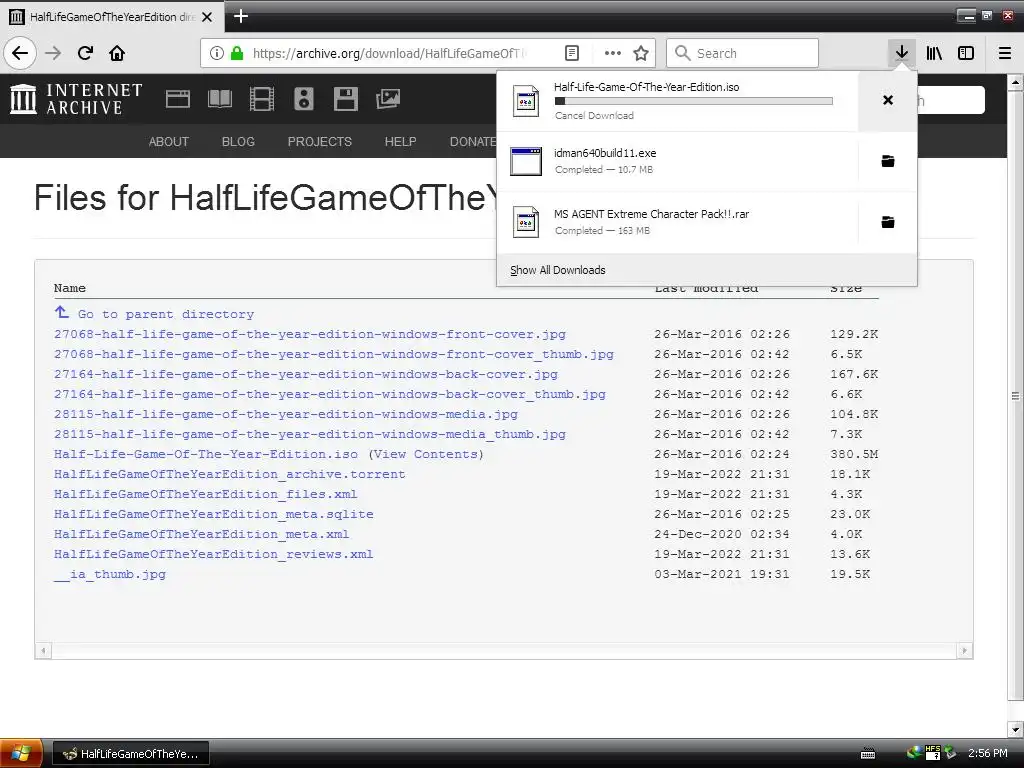The image size is (1024, 768).
Task: Open the Home page button
Action: click(117, 53)
